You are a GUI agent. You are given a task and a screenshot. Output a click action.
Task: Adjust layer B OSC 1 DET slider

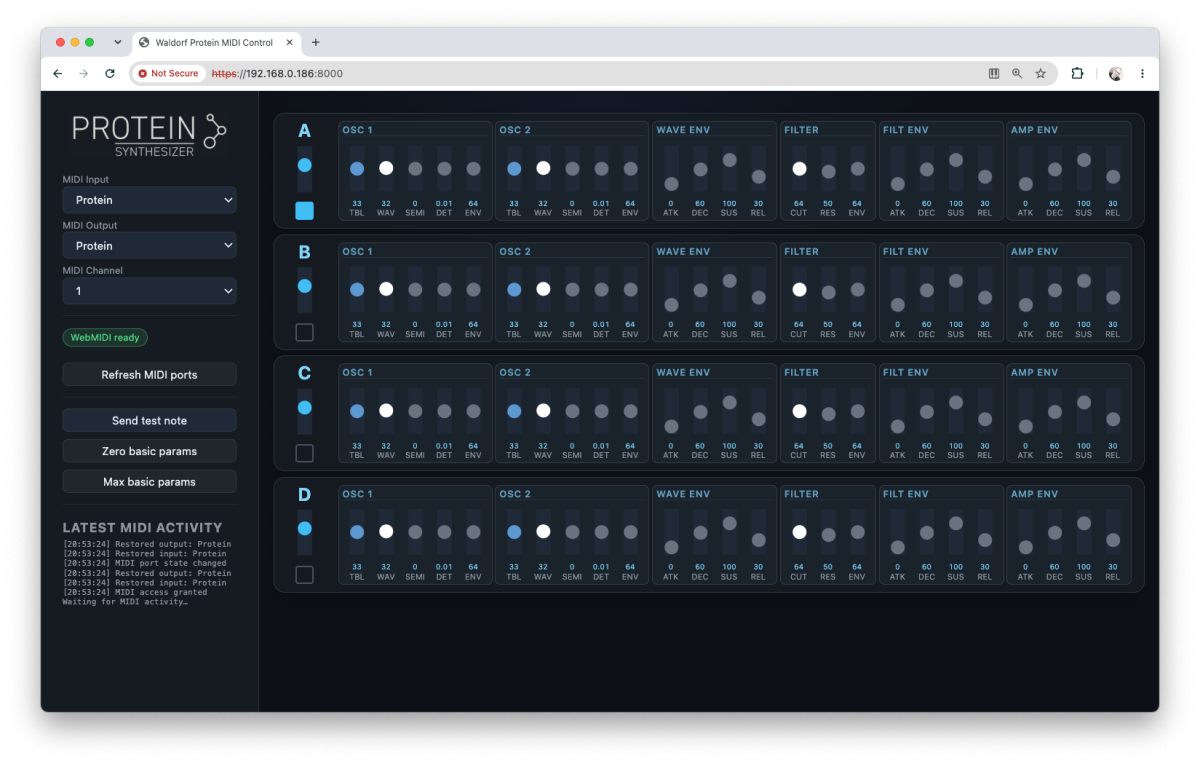pyautogui.click(x=444, y=290)
